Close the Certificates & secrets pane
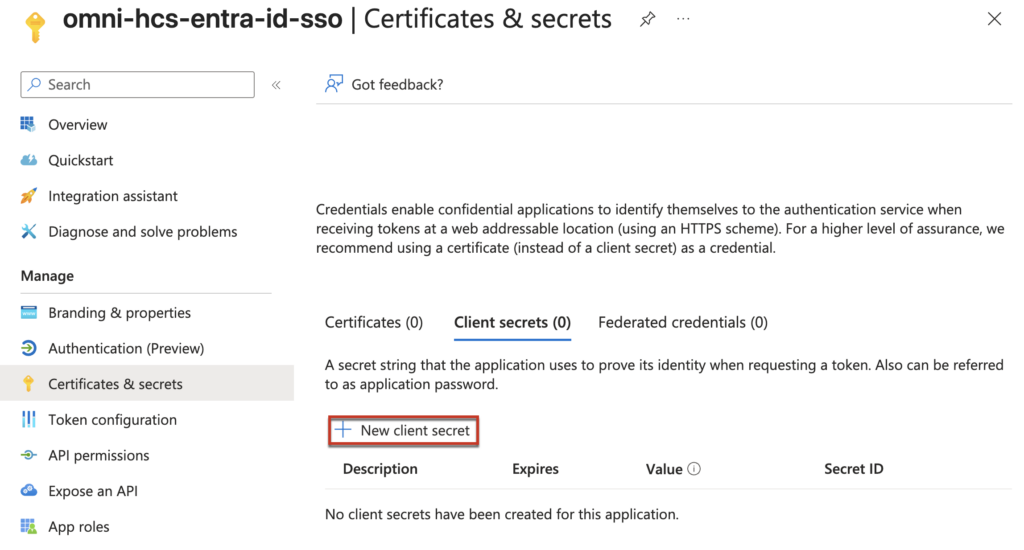The width and height of the screenshot is (1024, 550). tap(994, 19)
